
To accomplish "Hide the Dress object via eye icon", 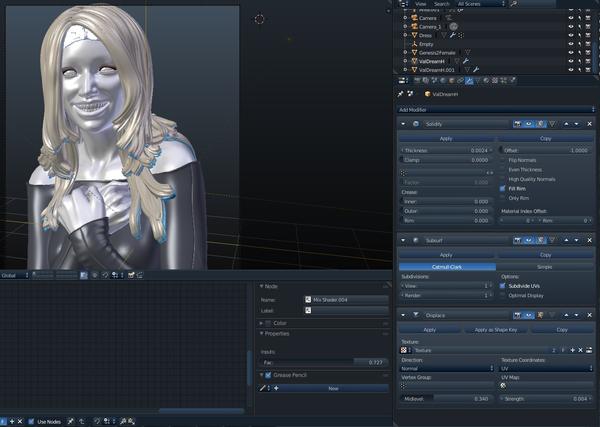I will [570, 34].
